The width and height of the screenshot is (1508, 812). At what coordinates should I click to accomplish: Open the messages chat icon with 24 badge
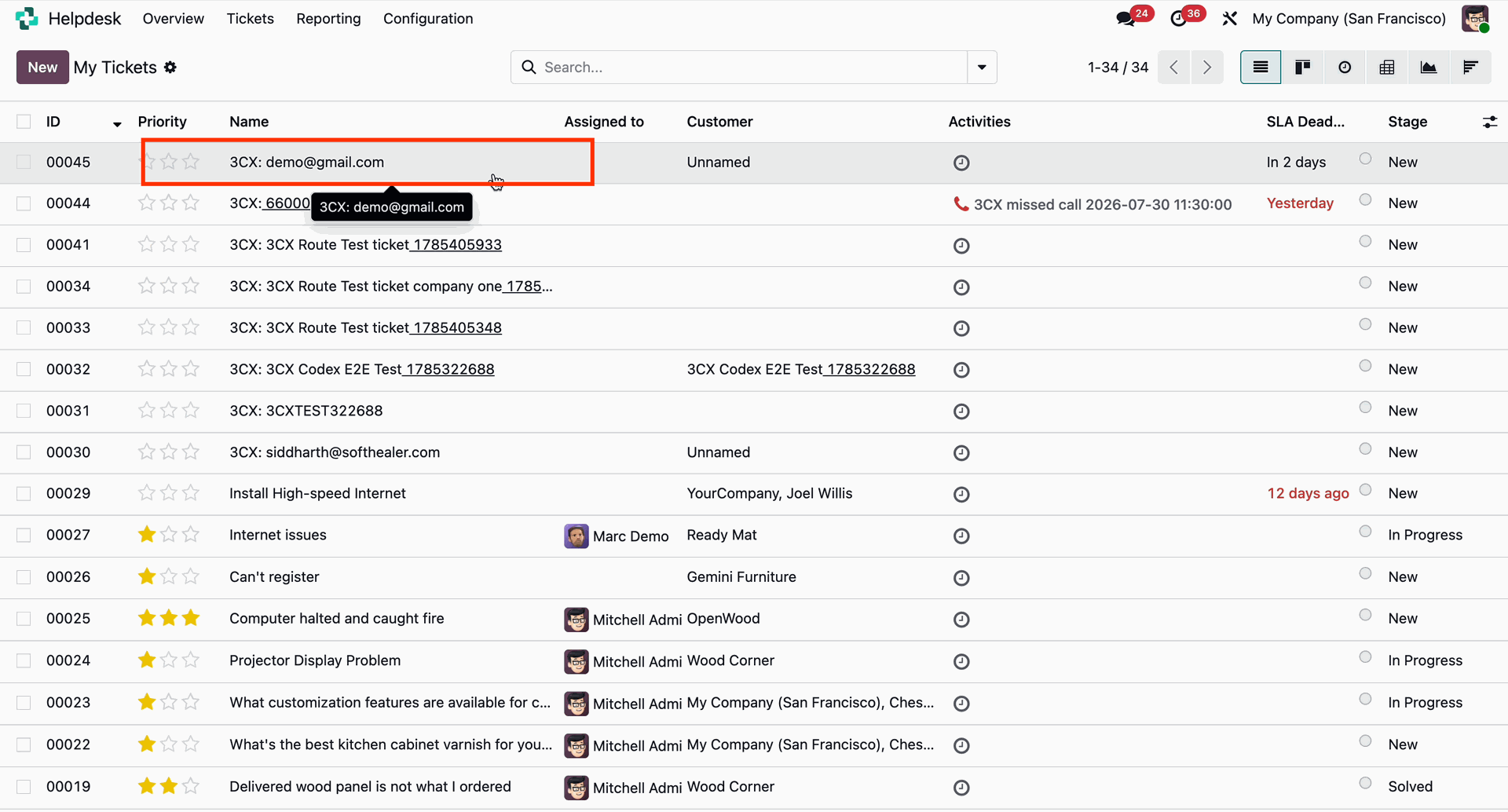(1126, 19)
